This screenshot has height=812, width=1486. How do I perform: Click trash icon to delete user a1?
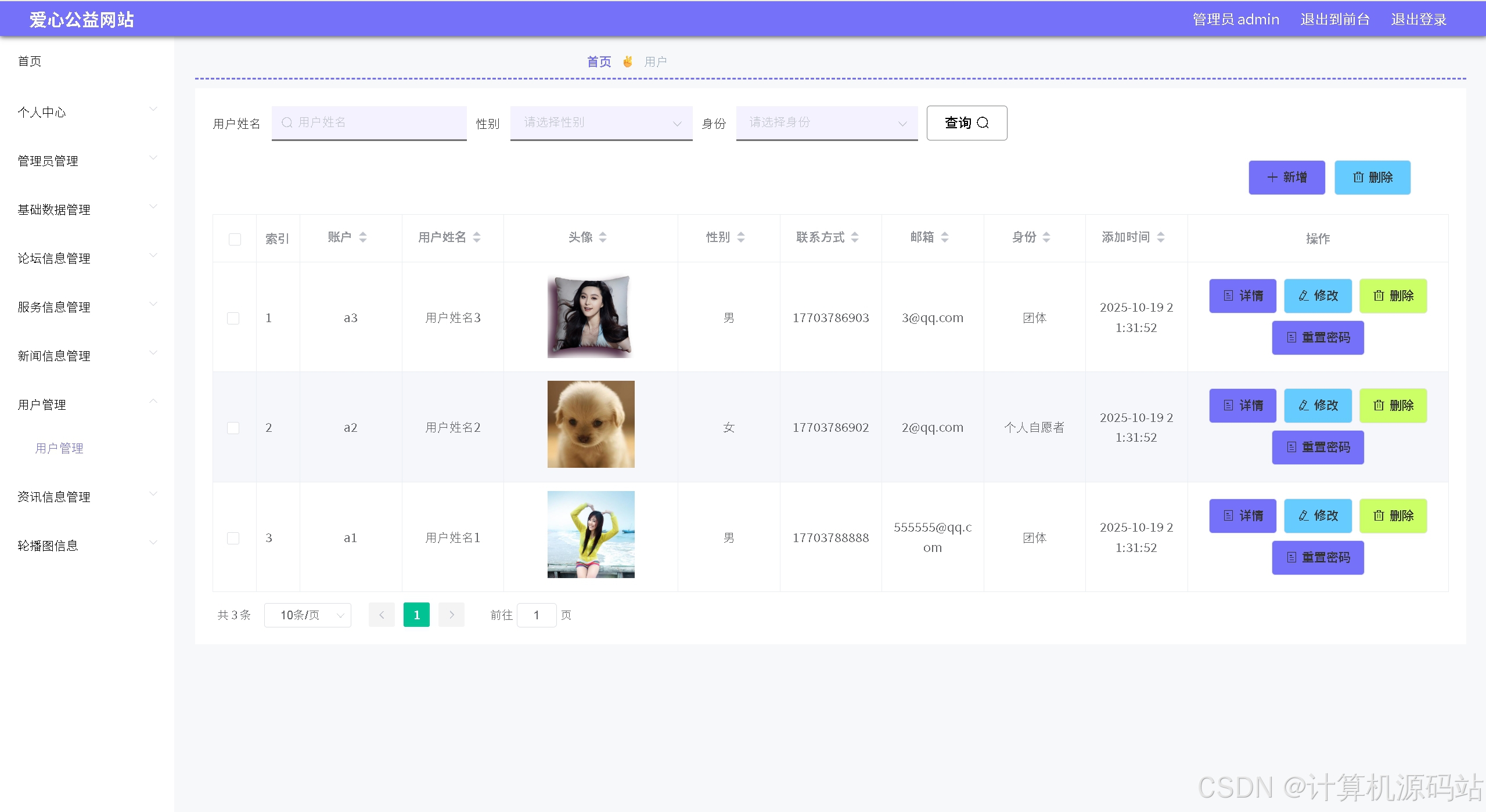1379,515
